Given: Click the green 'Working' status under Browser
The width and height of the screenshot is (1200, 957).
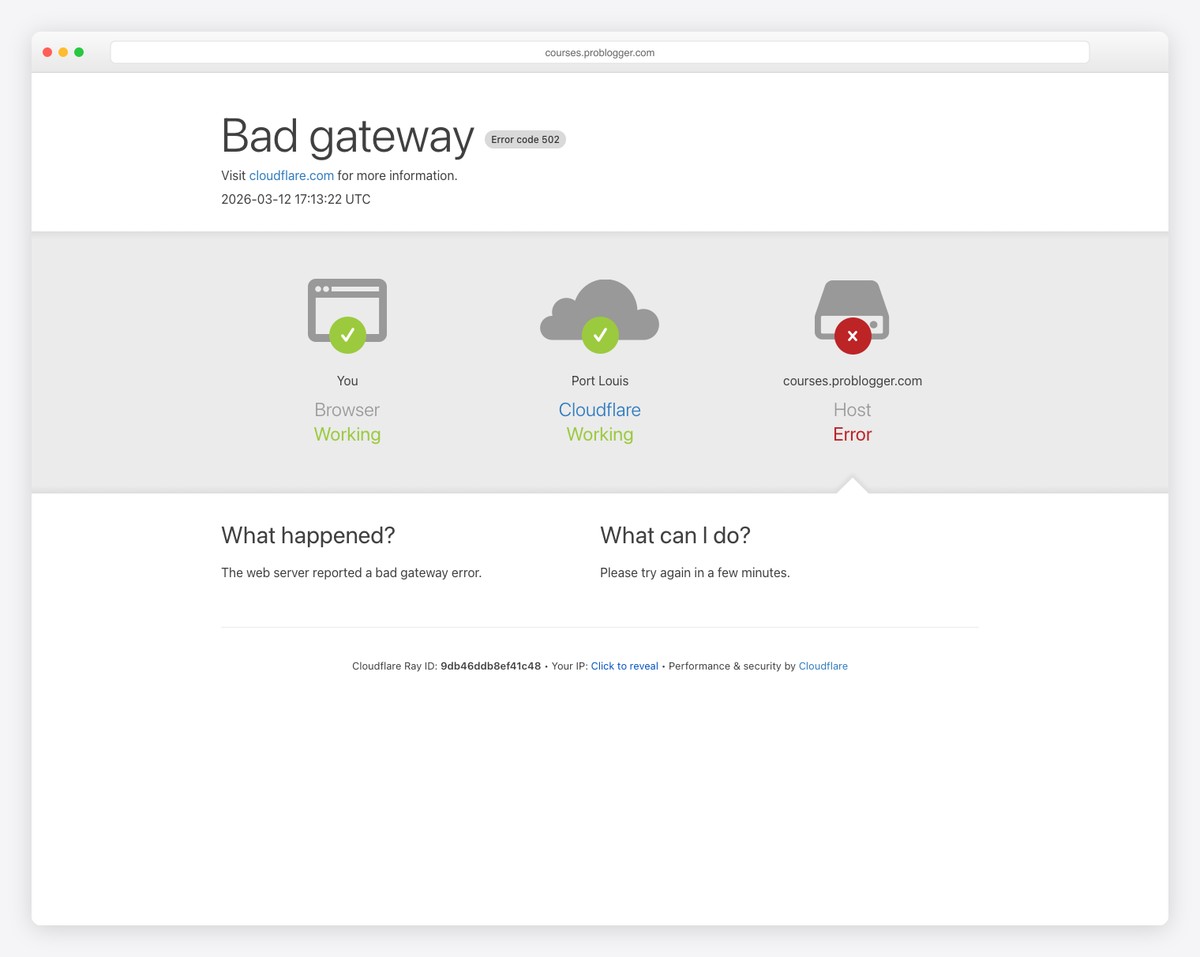Looking at the screenshot, I should point(347,435).
